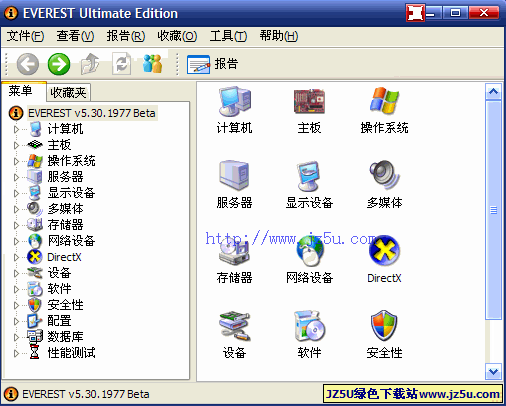Viewport: 506px width, 406px height.
Task: Expand the 存储器 tree node arrow
Action: (x=16, y=225)
